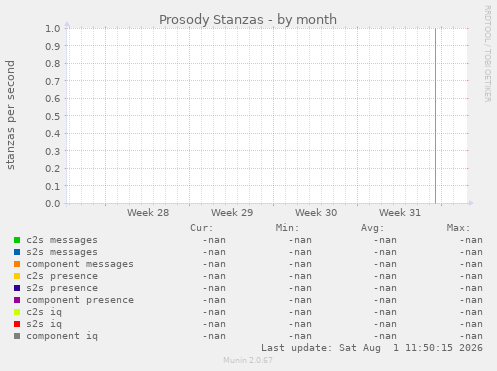Click the gray component iq color swatch
The image size is (497, 371).
point(17,336)
